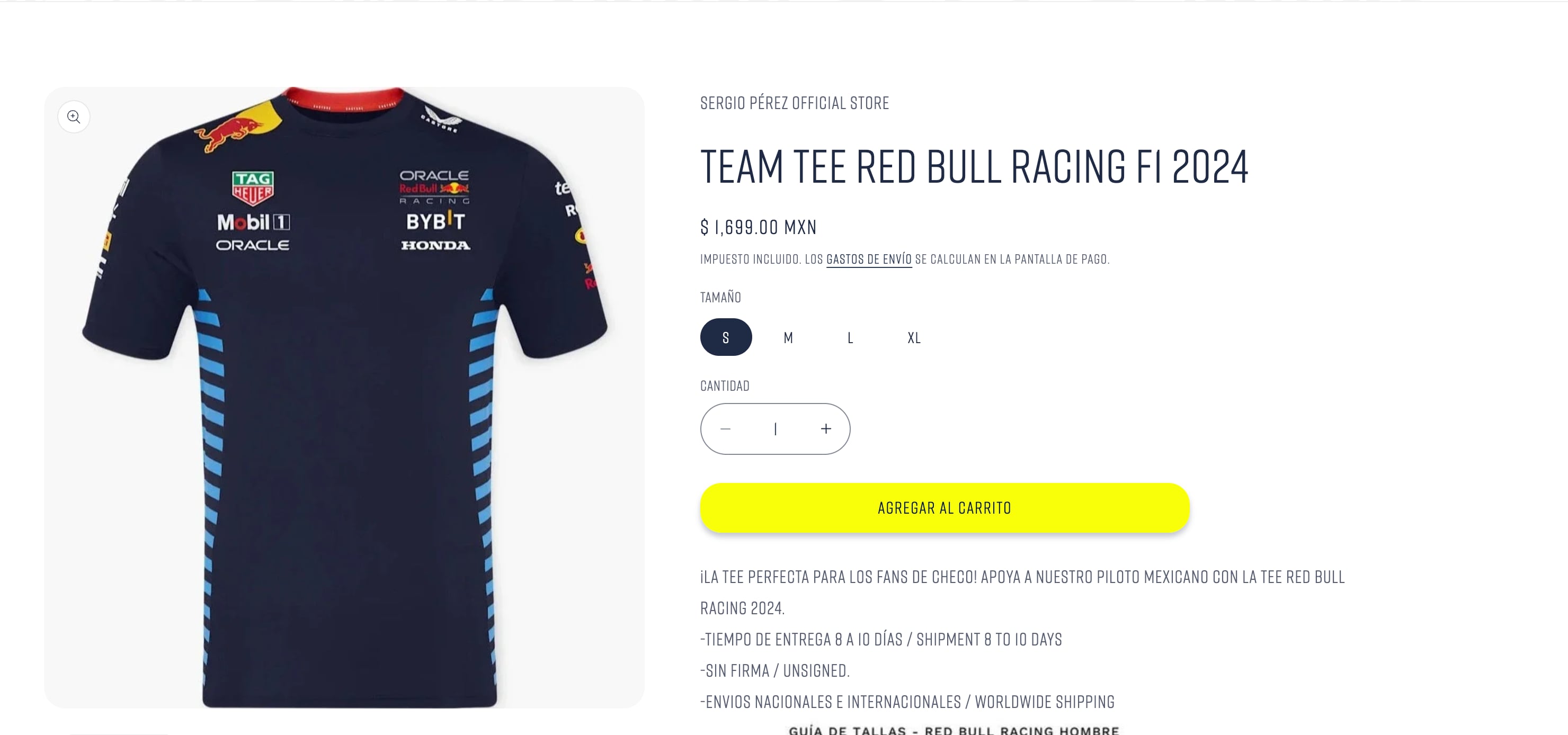Click the worldwide shipping description line
This screenshot has width=1568, height=735.
tap(907, 702)
